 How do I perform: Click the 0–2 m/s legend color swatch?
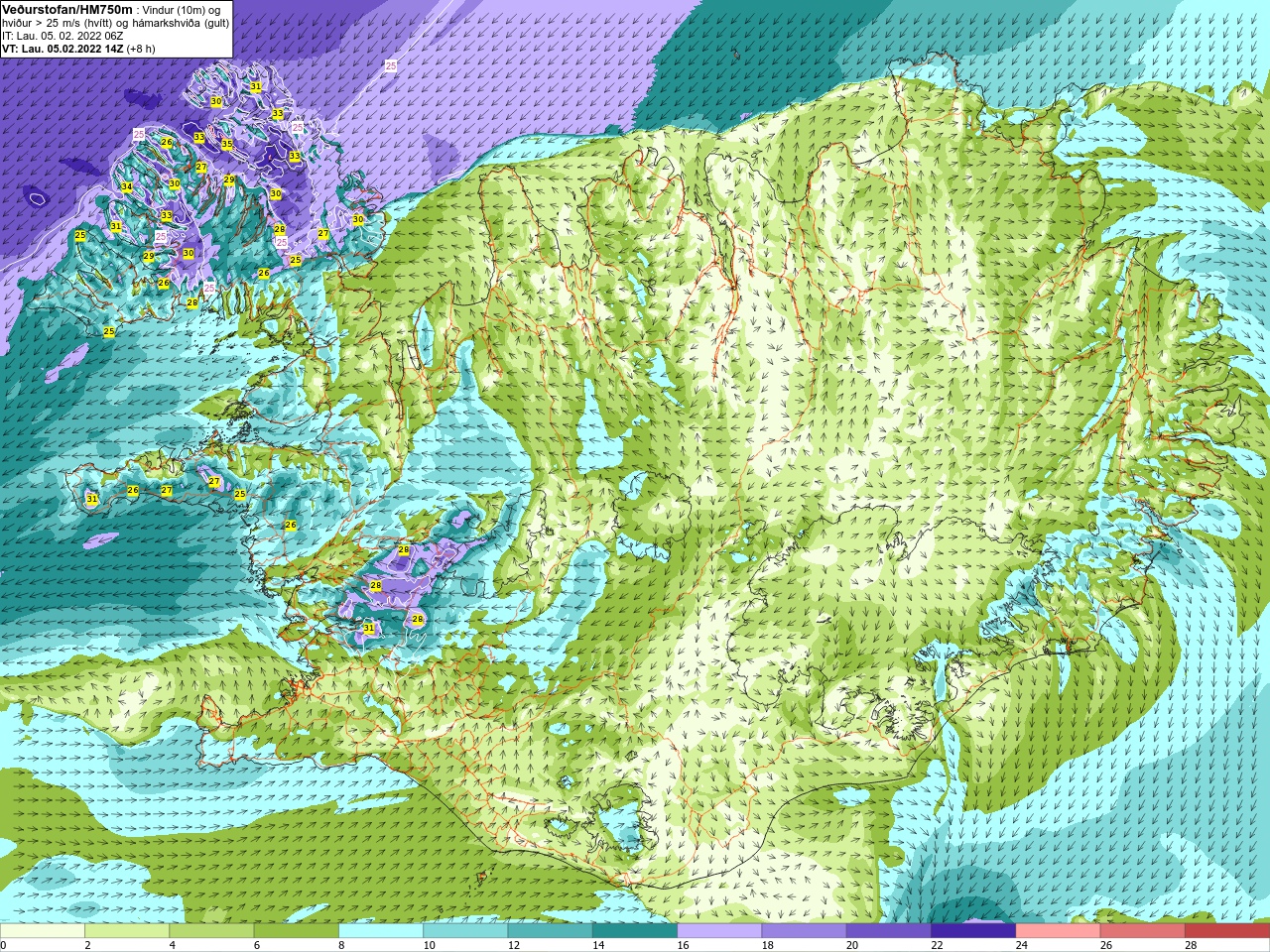[43, 931]
